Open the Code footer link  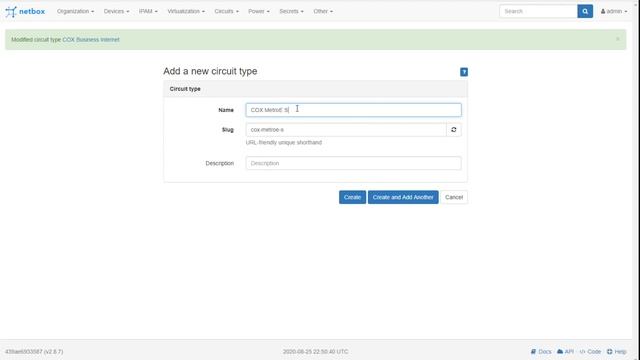pyautogui.click(x=590, y=351)
